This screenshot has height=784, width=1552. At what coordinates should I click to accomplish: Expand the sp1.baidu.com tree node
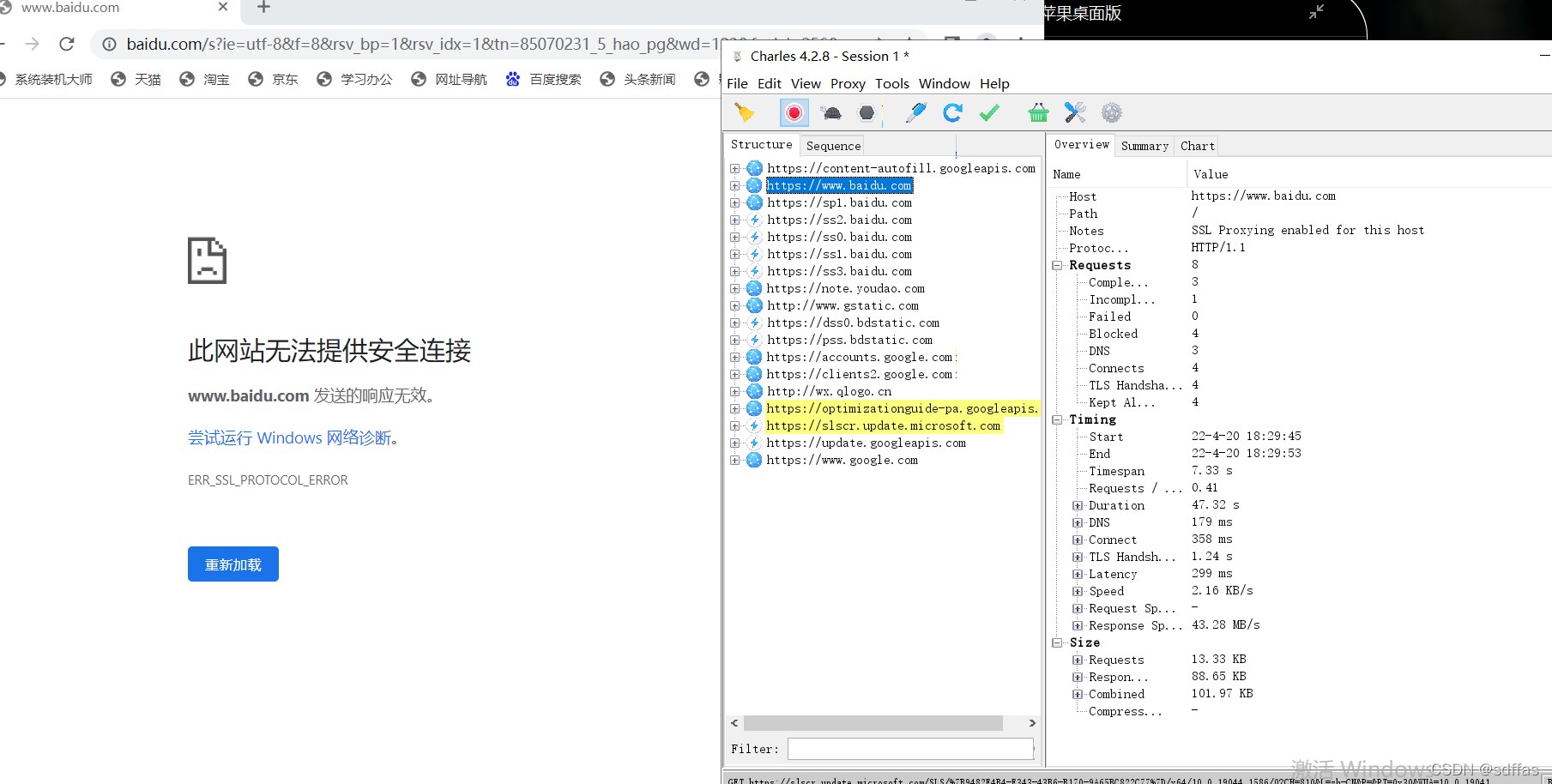(734, 202)
